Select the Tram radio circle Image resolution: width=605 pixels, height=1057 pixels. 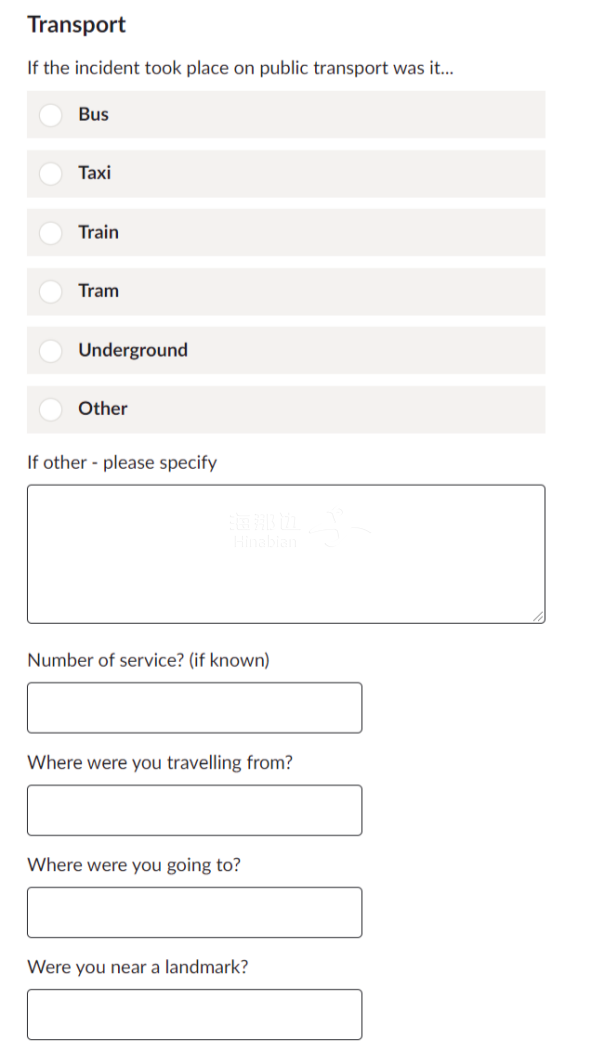coord(51,292)
